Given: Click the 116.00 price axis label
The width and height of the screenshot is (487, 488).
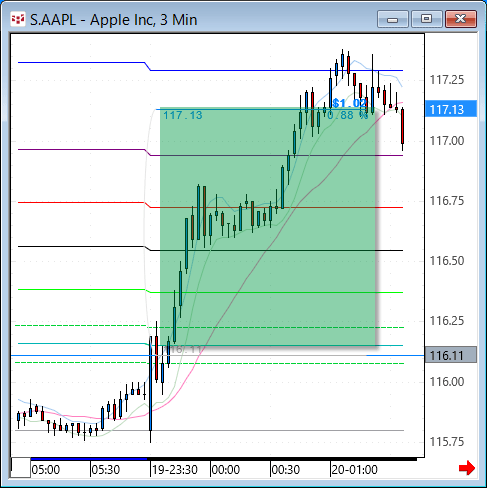Looking at the screenshot, I should click(447, 381).
